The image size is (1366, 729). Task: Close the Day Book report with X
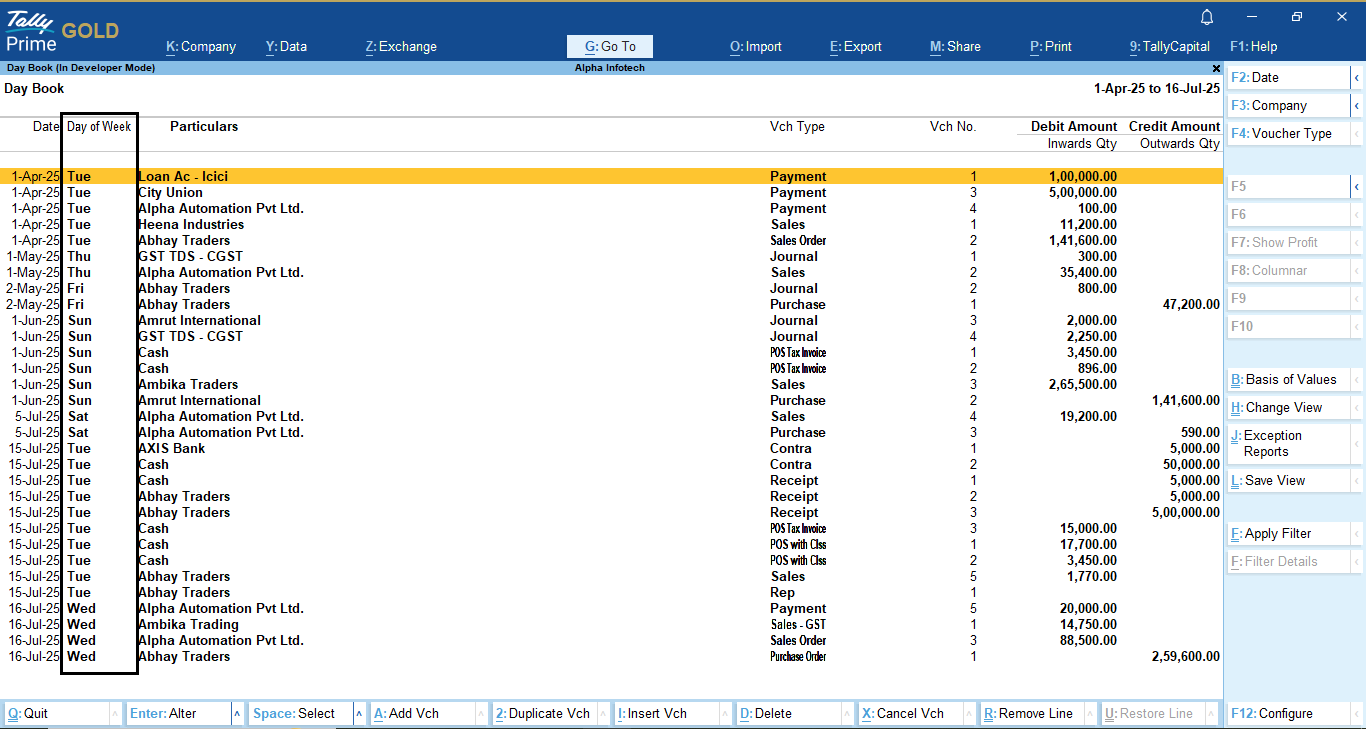tap(1216, 68)
